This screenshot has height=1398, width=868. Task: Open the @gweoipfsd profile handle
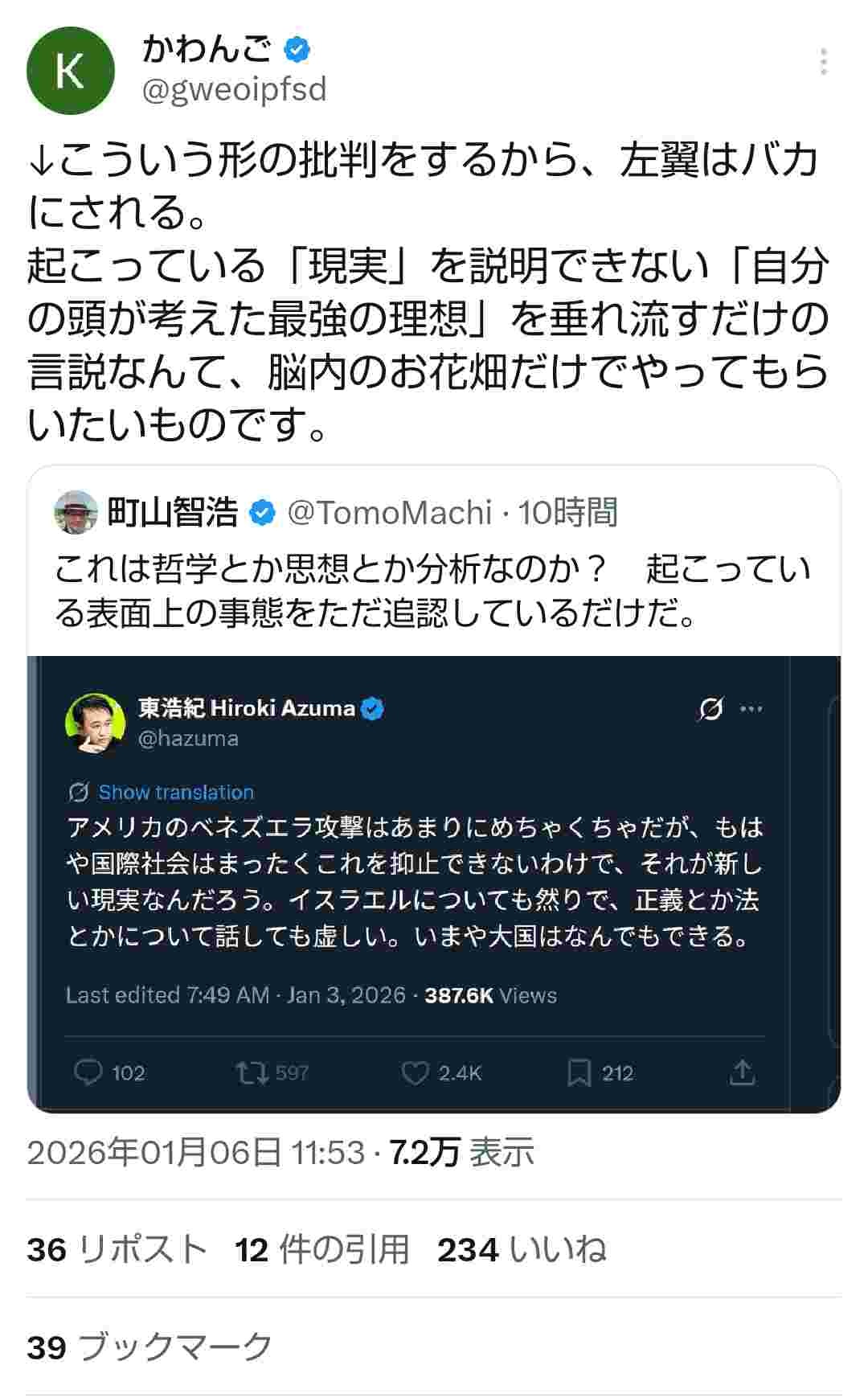tap(234, 89)
